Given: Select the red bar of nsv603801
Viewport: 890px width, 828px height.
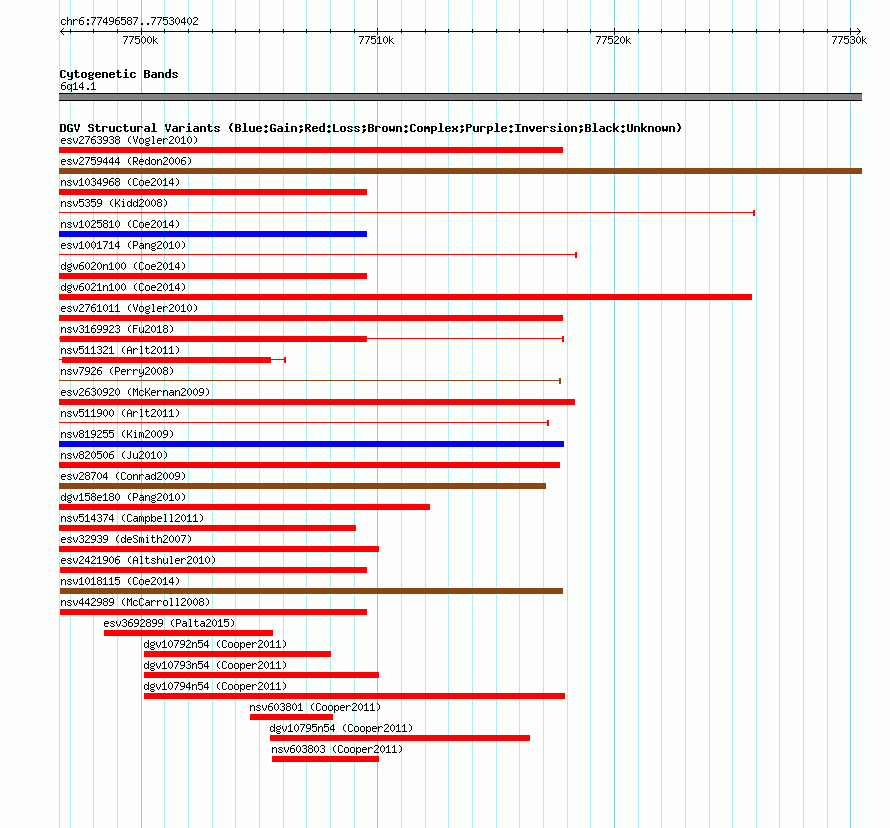Looking at the screenshot, I should [291, 717].
